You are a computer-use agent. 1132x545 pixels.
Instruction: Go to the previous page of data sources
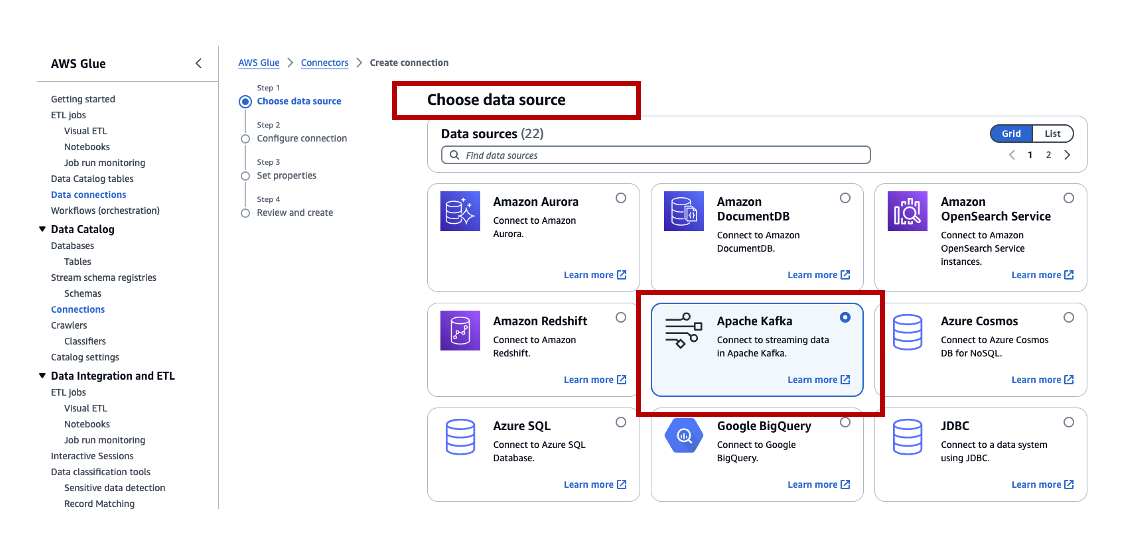[1011, 154]
